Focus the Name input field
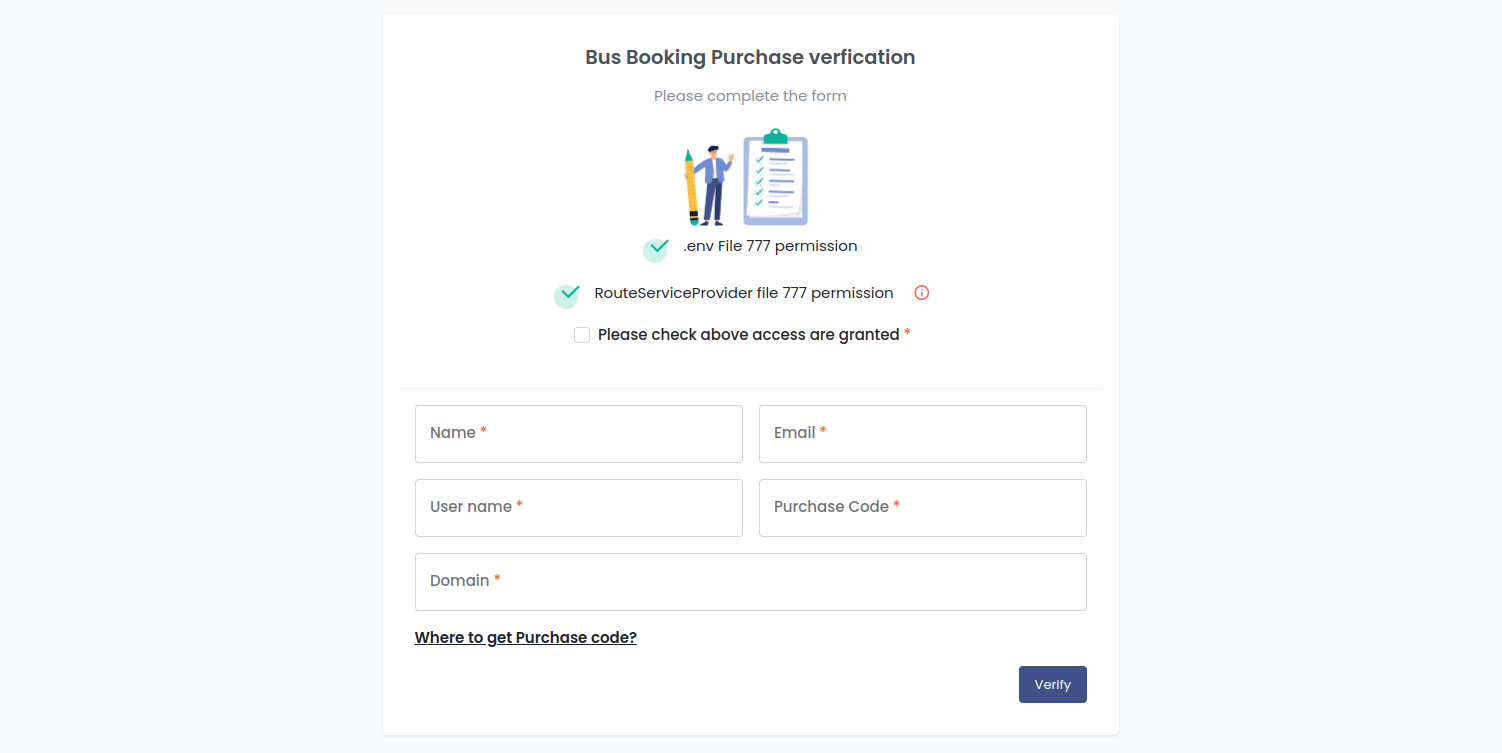This screenshot has width=1502, height=753. coord(579,434)
